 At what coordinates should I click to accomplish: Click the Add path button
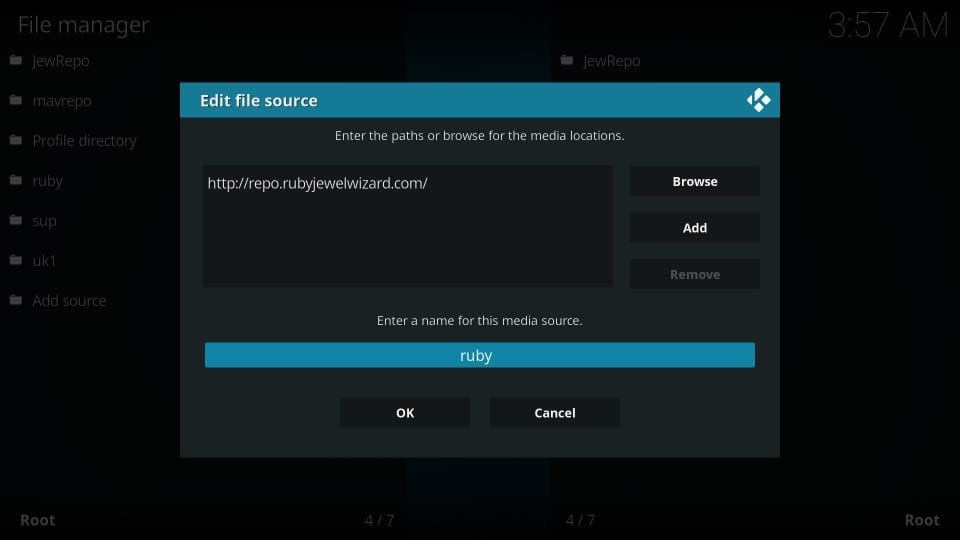point(695,228)
